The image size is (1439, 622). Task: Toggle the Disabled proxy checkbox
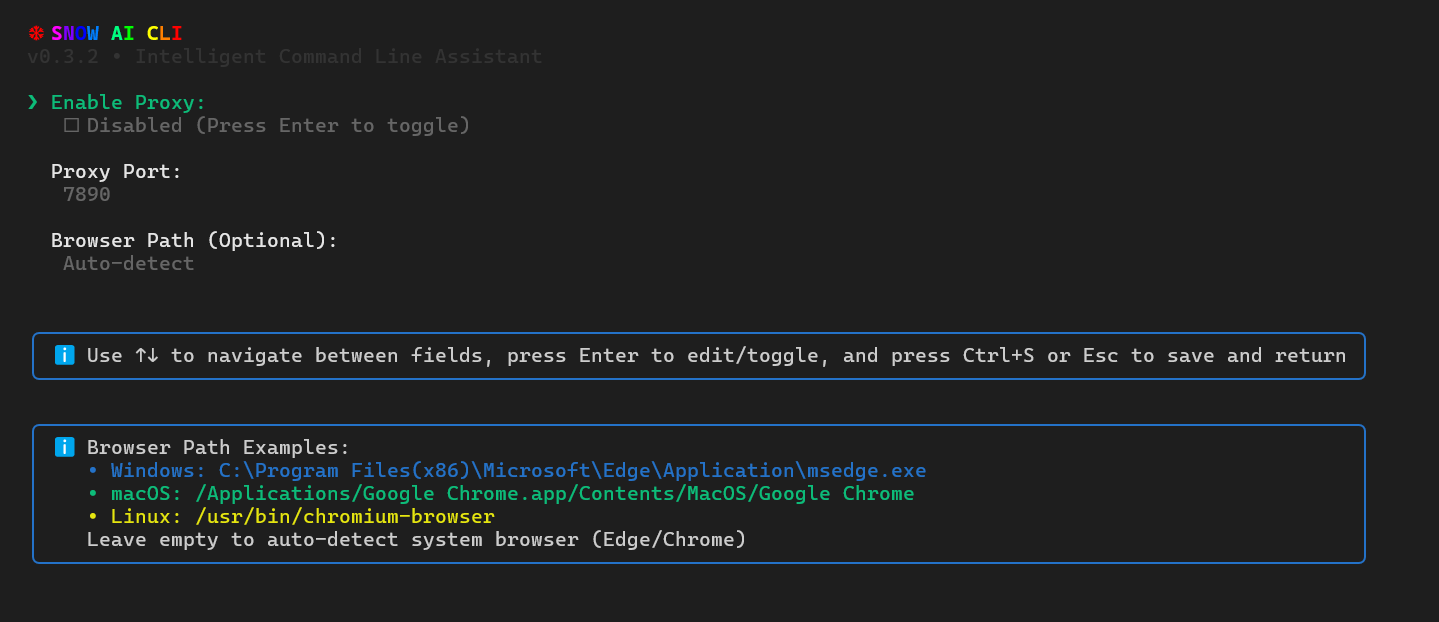click(x=71, y=125)
